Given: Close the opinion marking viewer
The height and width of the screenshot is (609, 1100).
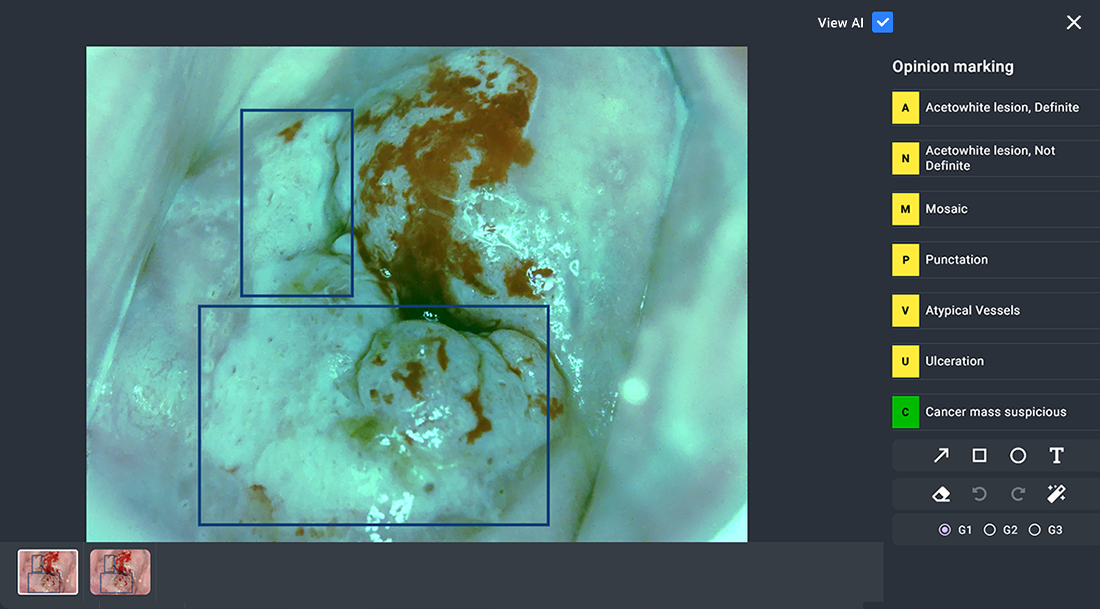Looking at the screenshot, I should 1074,22.
